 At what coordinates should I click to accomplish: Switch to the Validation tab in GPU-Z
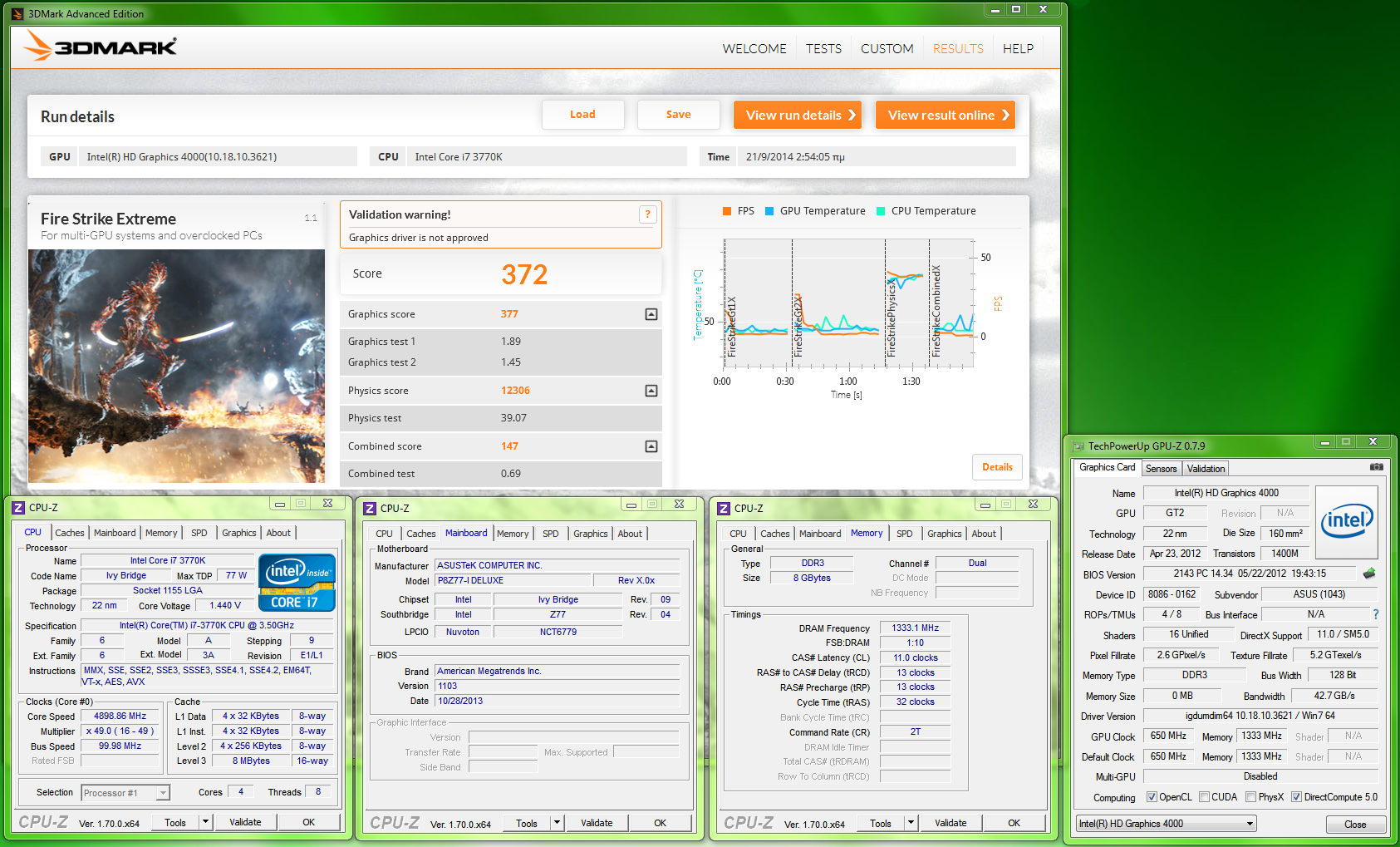[x=1206, y=469]
